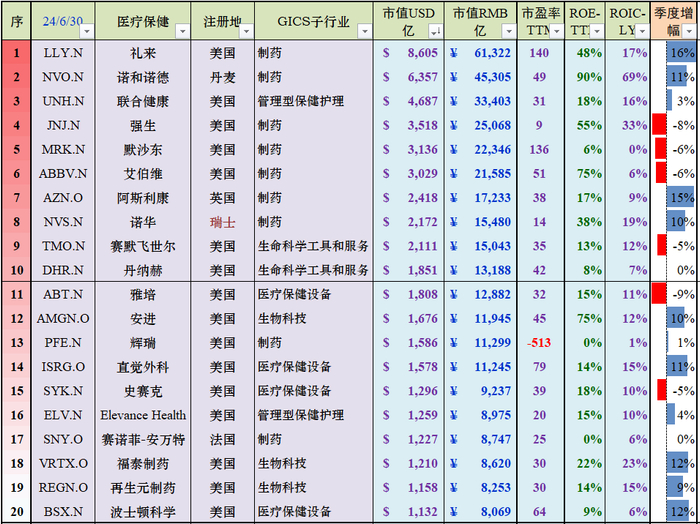Viewport: 700px width, 524px height.
Task: Select registration cell 丹麦
Action: click(222, 77)
